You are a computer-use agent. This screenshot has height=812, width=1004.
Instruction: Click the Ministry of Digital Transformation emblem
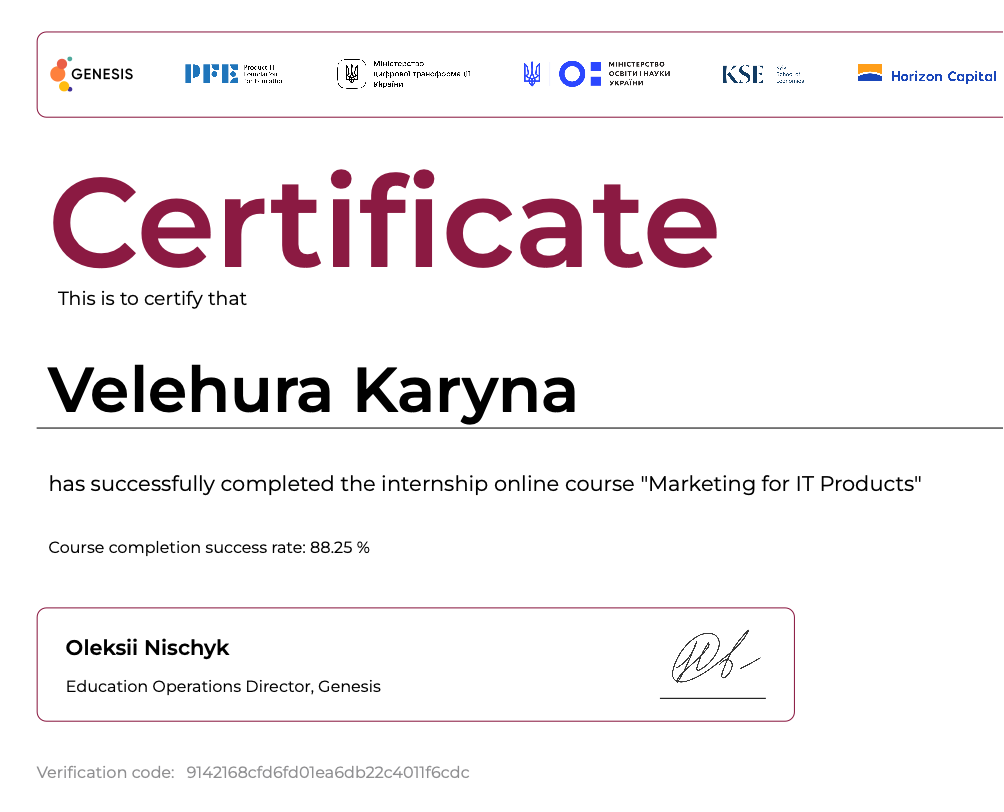(x=352, y=74)
